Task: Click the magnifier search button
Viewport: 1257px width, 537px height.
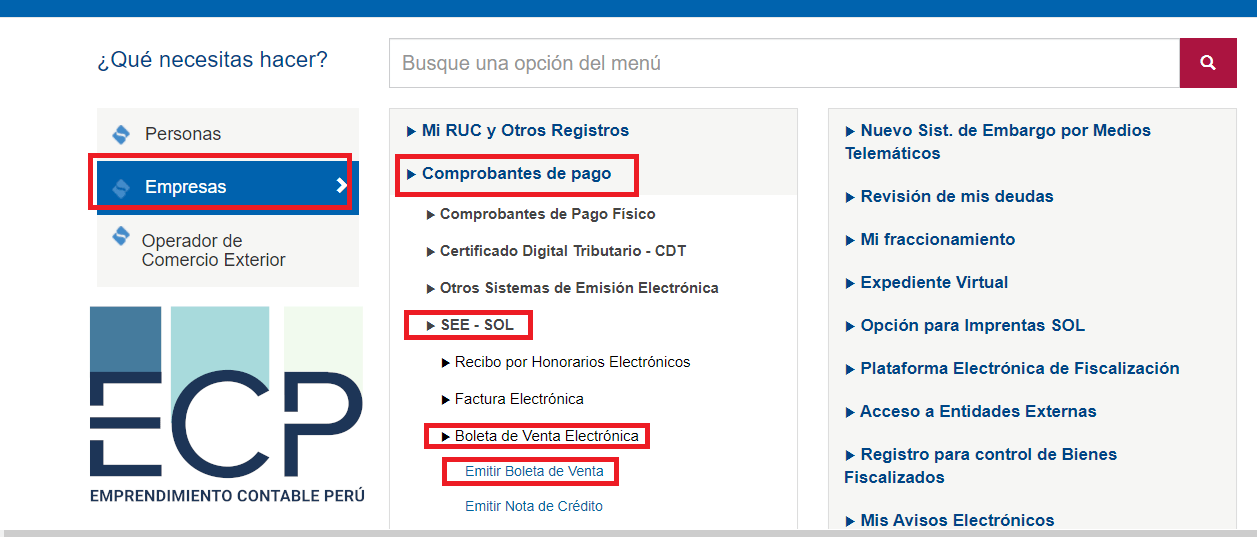Action: 1208,63
